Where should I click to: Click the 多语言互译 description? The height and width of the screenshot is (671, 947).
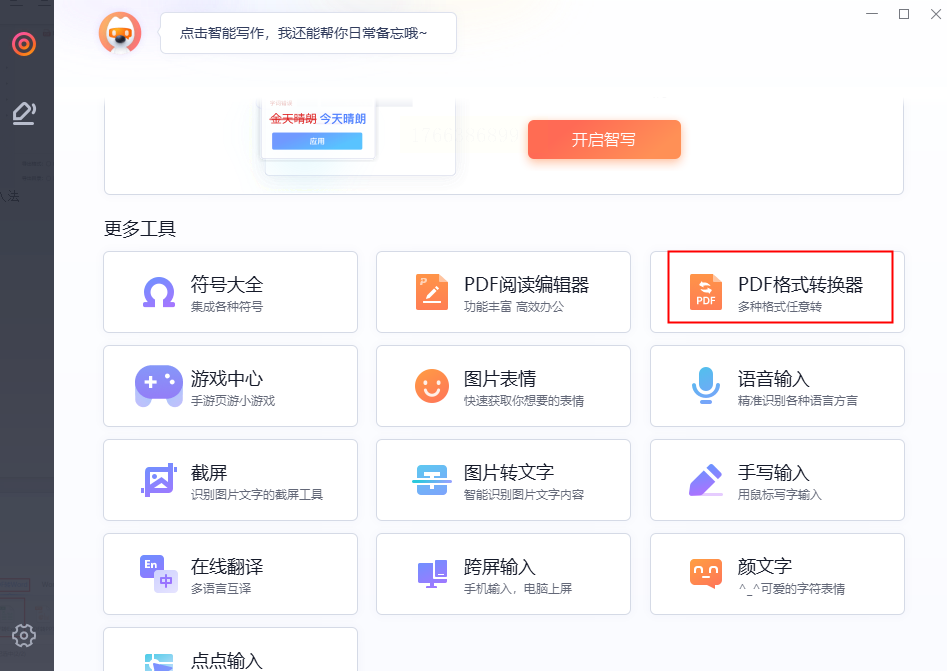221,589
